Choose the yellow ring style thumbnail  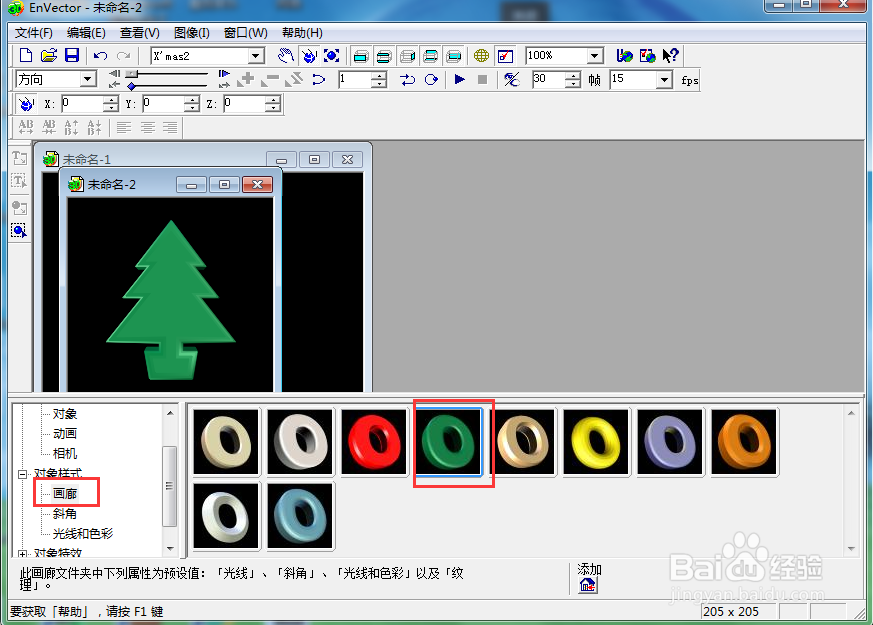pyautogui.click(x=596, y=442)
